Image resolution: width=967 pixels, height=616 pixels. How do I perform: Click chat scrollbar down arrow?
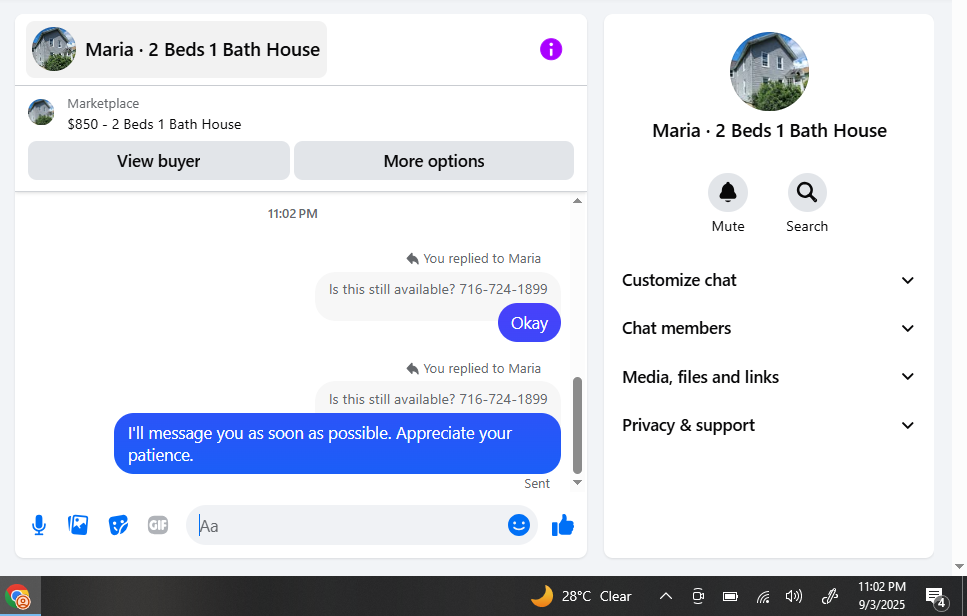click(577, 483)
